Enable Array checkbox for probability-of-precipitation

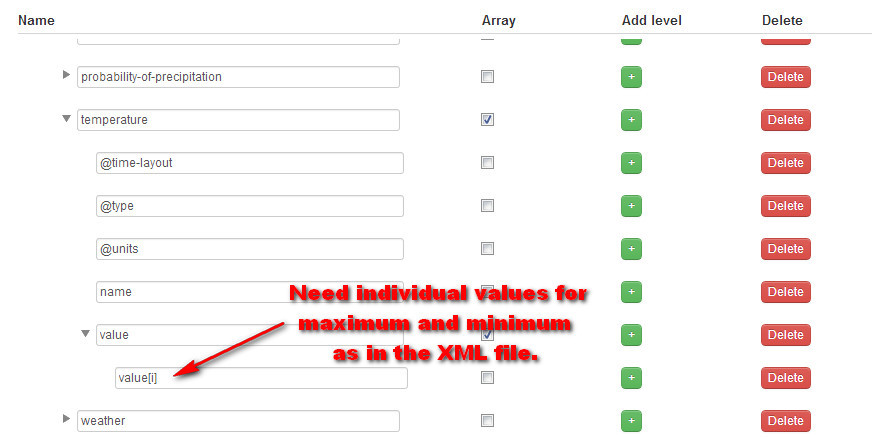coord(487,76)
